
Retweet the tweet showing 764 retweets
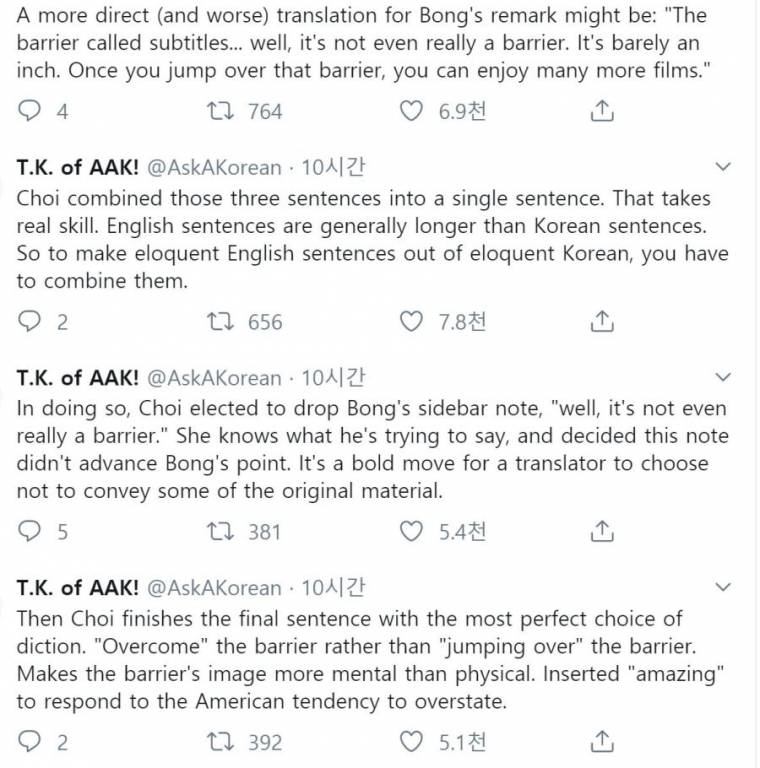point(220,111)
